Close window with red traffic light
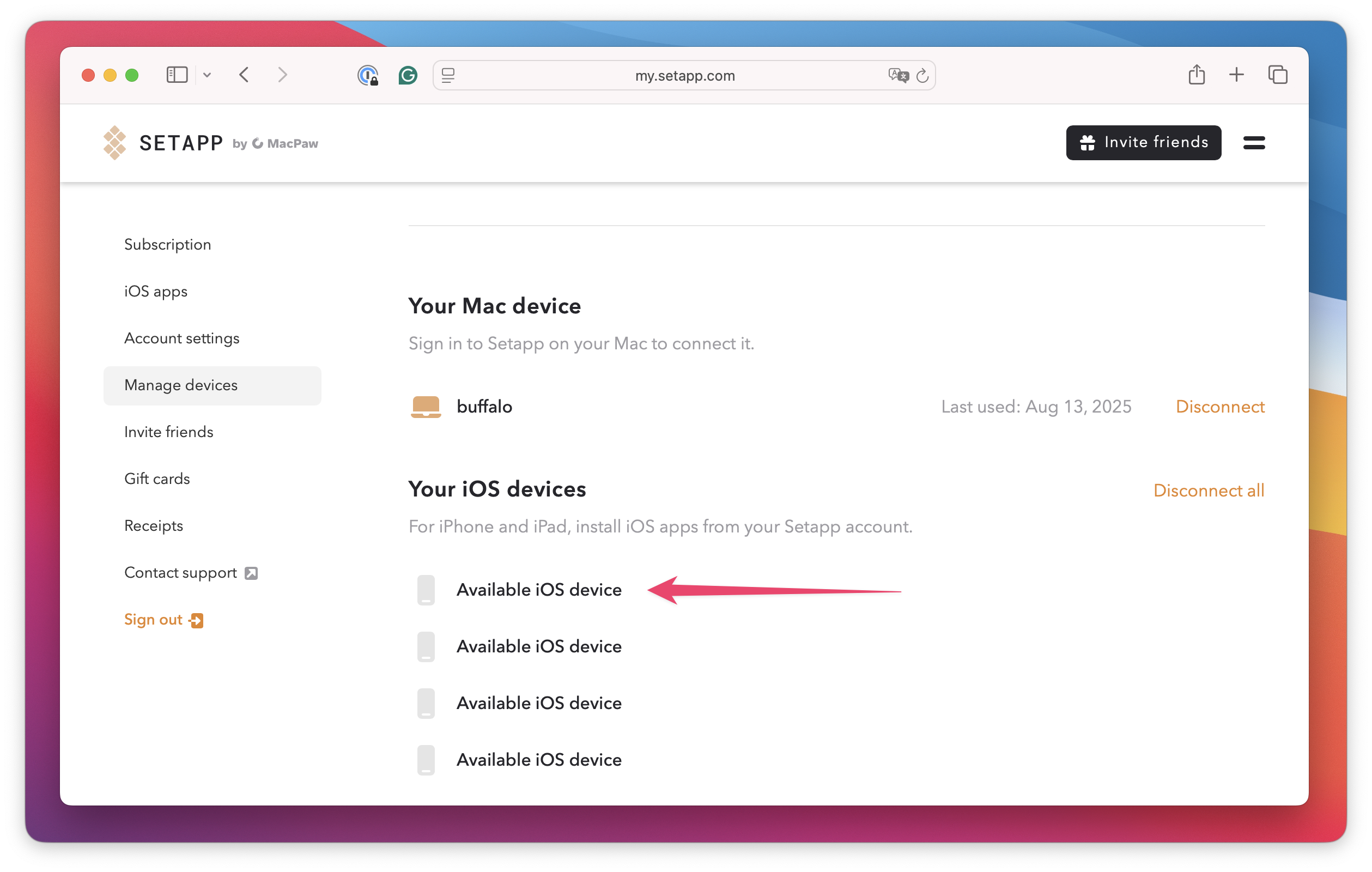The width and height of the screenshot is (1372, 872). click(x=88, y=75)
